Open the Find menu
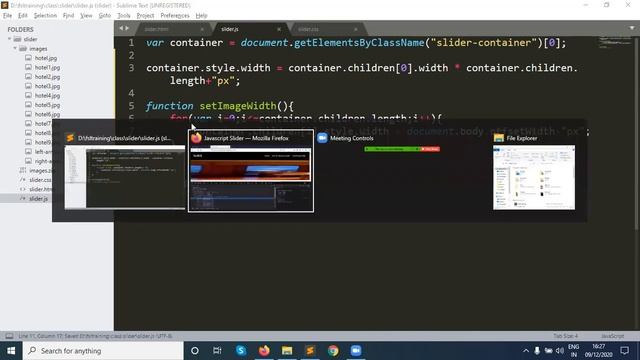 (x=68, y=16)
